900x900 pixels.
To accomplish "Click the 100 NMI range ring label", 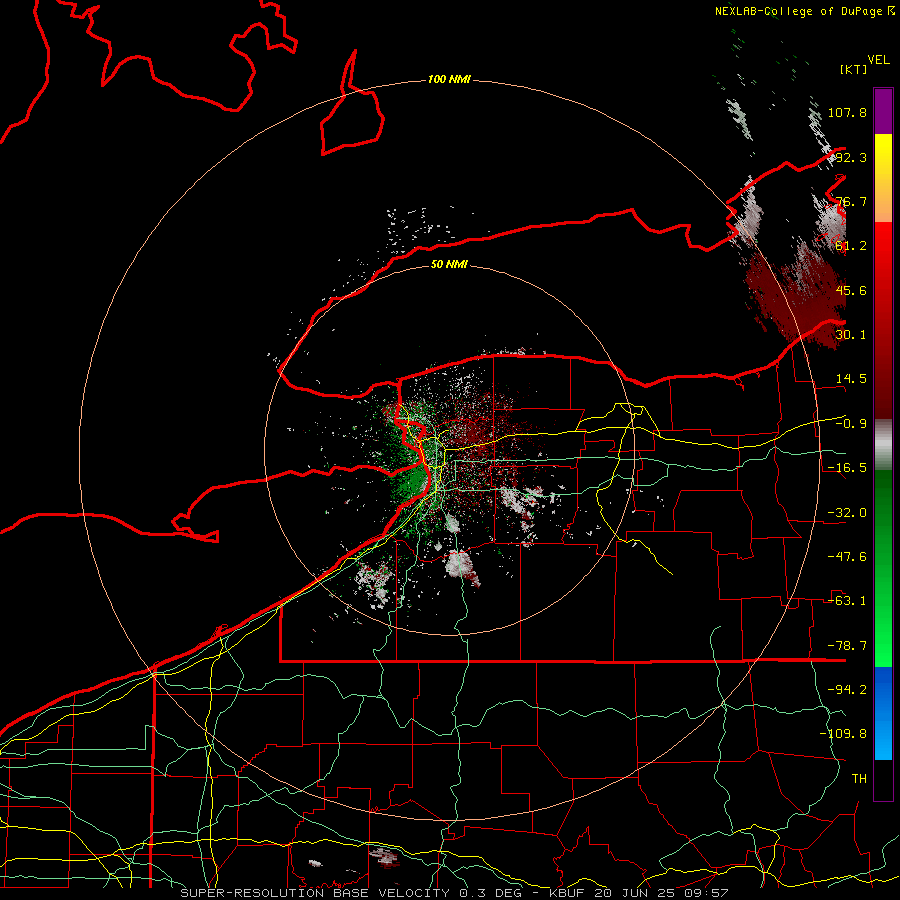I will tap(449, 79).
